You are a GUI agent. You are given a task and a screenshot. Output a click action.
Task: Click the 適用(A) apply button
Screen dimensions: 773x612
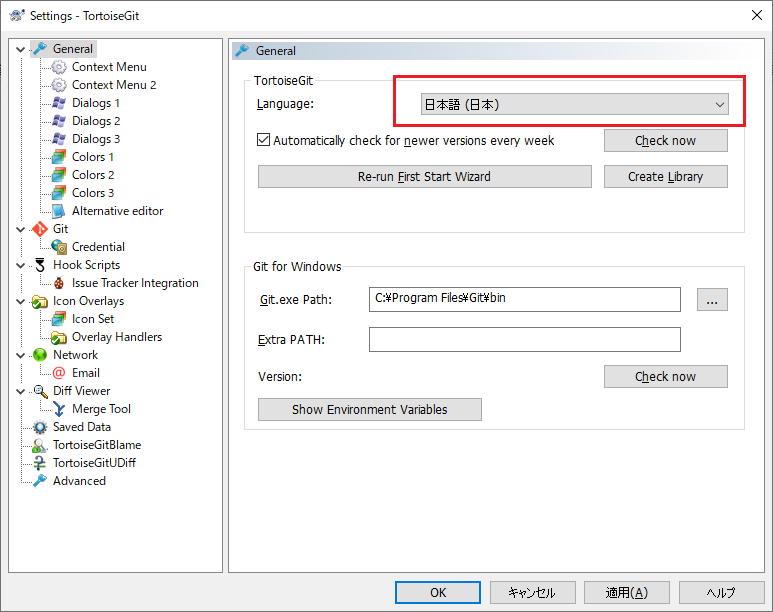pyautogui.click(x=627, y=592)
